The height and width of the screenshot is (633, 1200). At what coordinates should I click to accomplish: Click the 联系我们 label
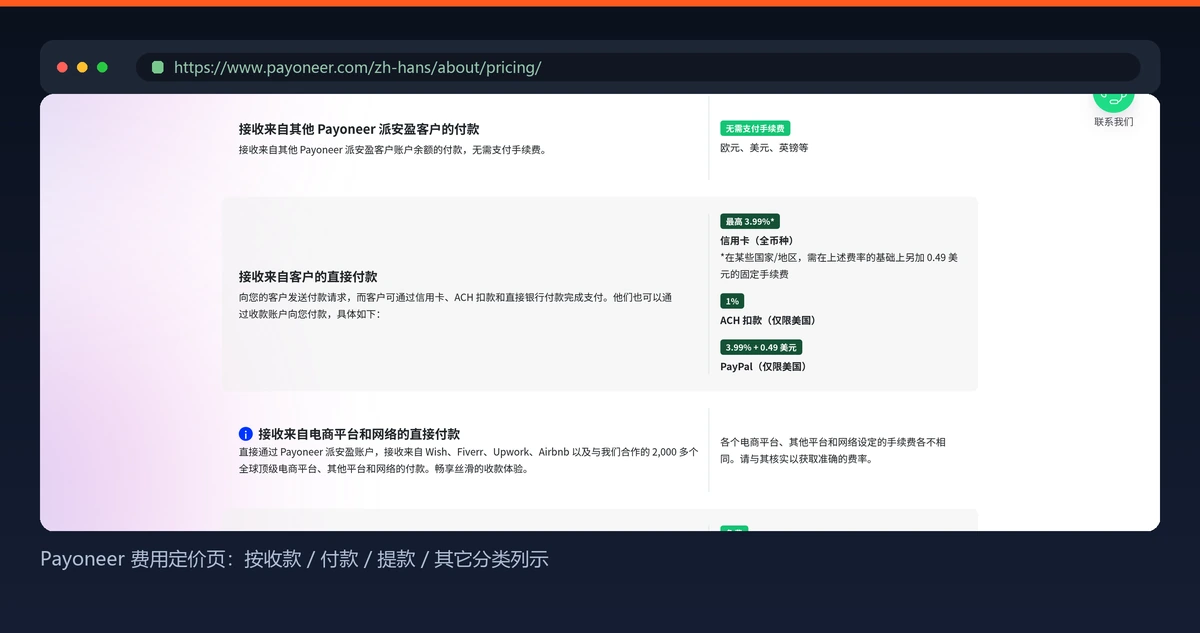click(1114, 122)
